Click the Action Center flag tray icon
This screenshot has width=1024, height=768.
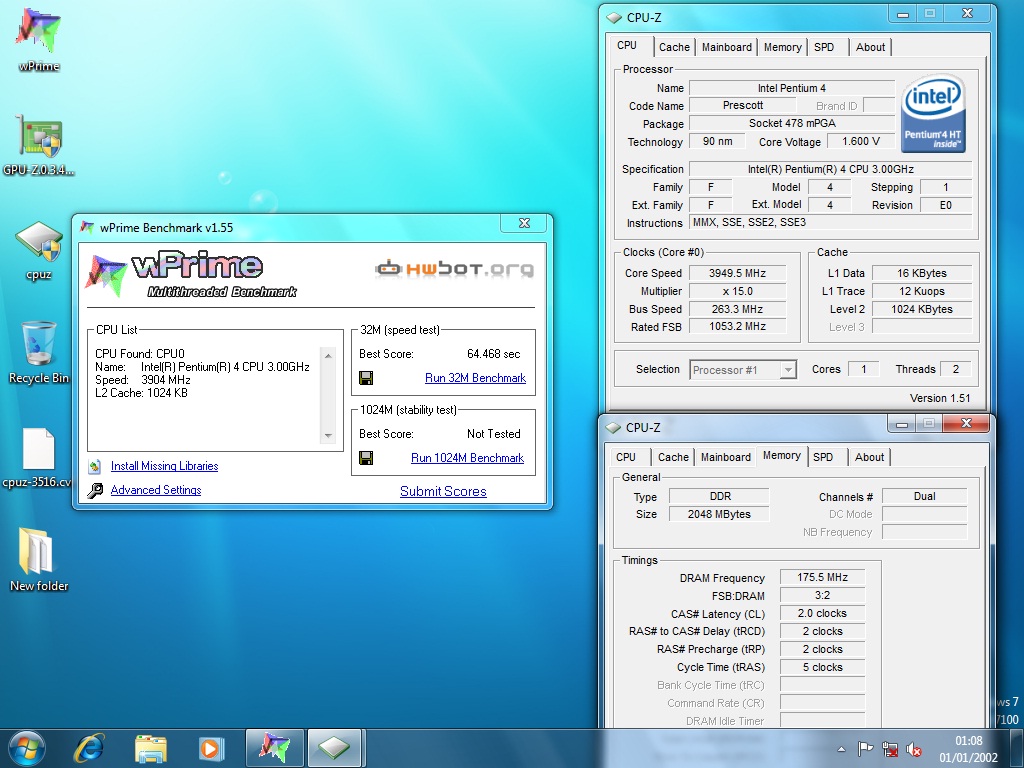(865, 749)
